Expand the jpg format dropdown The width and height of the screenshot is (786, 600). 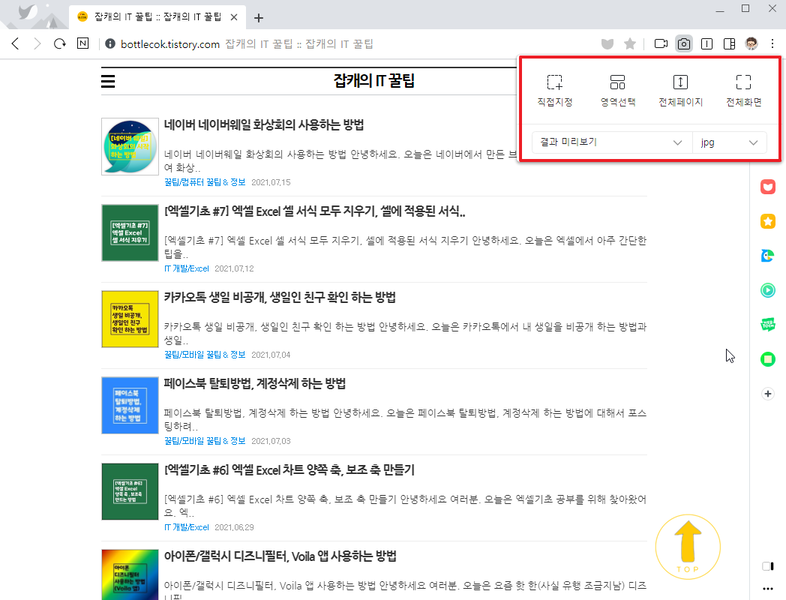[x=729, y=142]
